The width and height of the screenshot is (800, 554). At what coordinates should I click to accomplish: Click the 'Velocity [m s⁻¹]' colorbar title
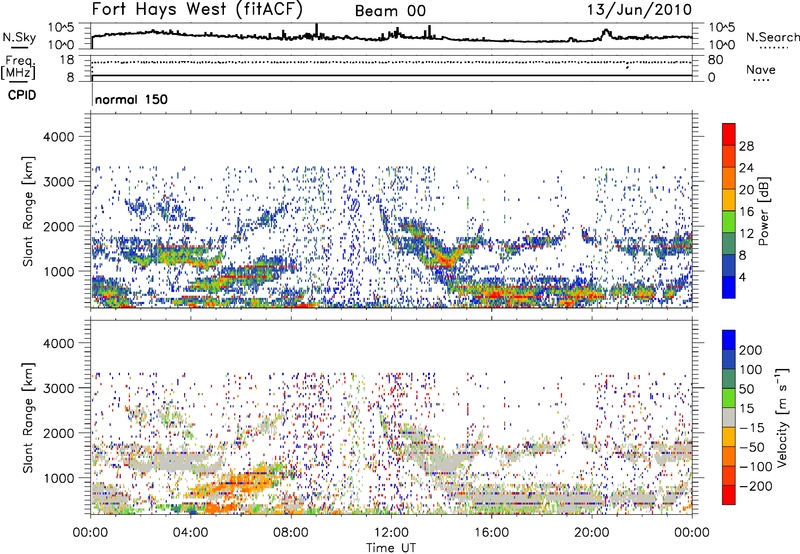783,418
